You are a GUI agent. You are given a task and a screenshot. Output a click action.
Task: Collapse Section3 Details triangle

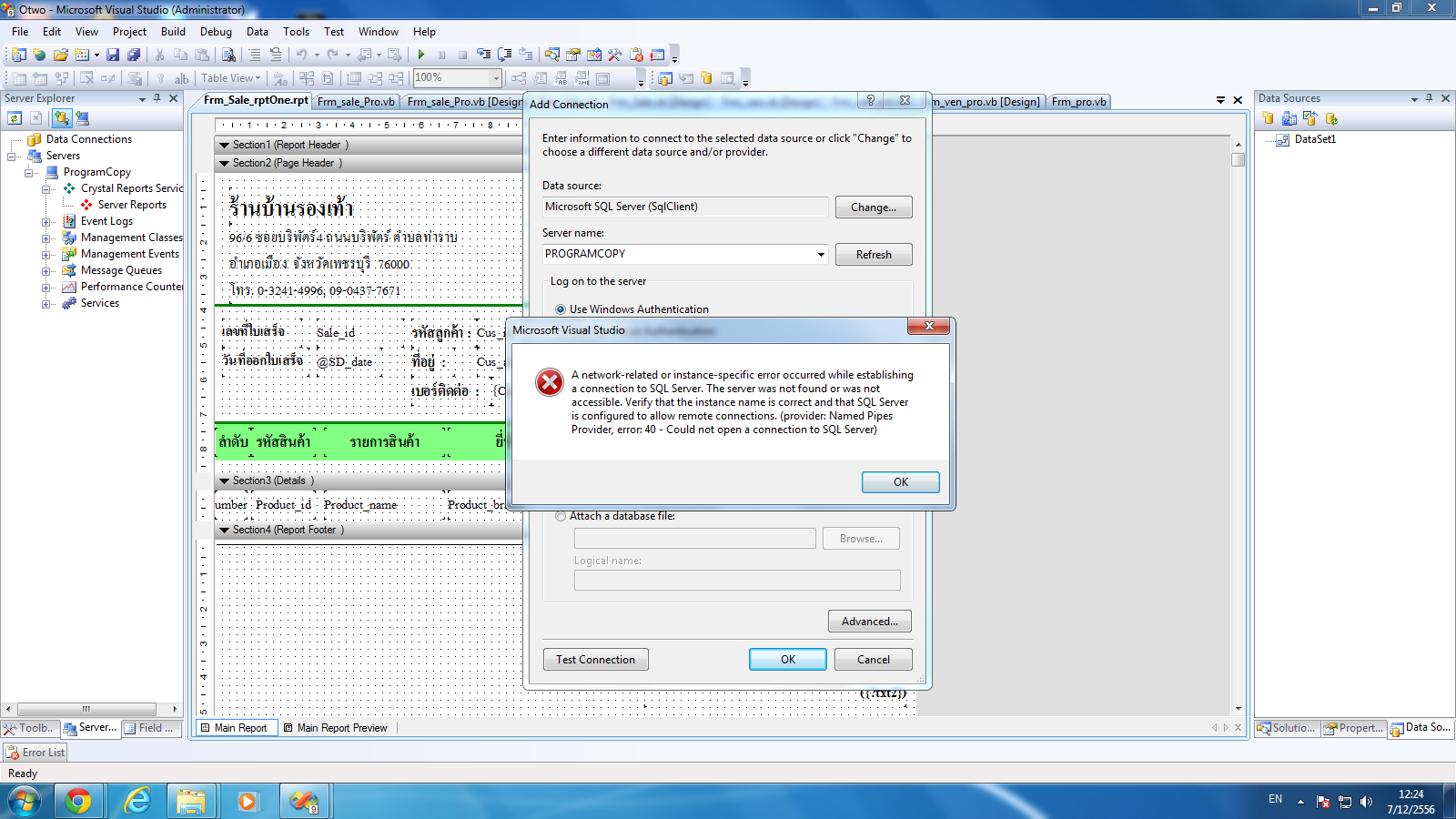tap(224, 480)
